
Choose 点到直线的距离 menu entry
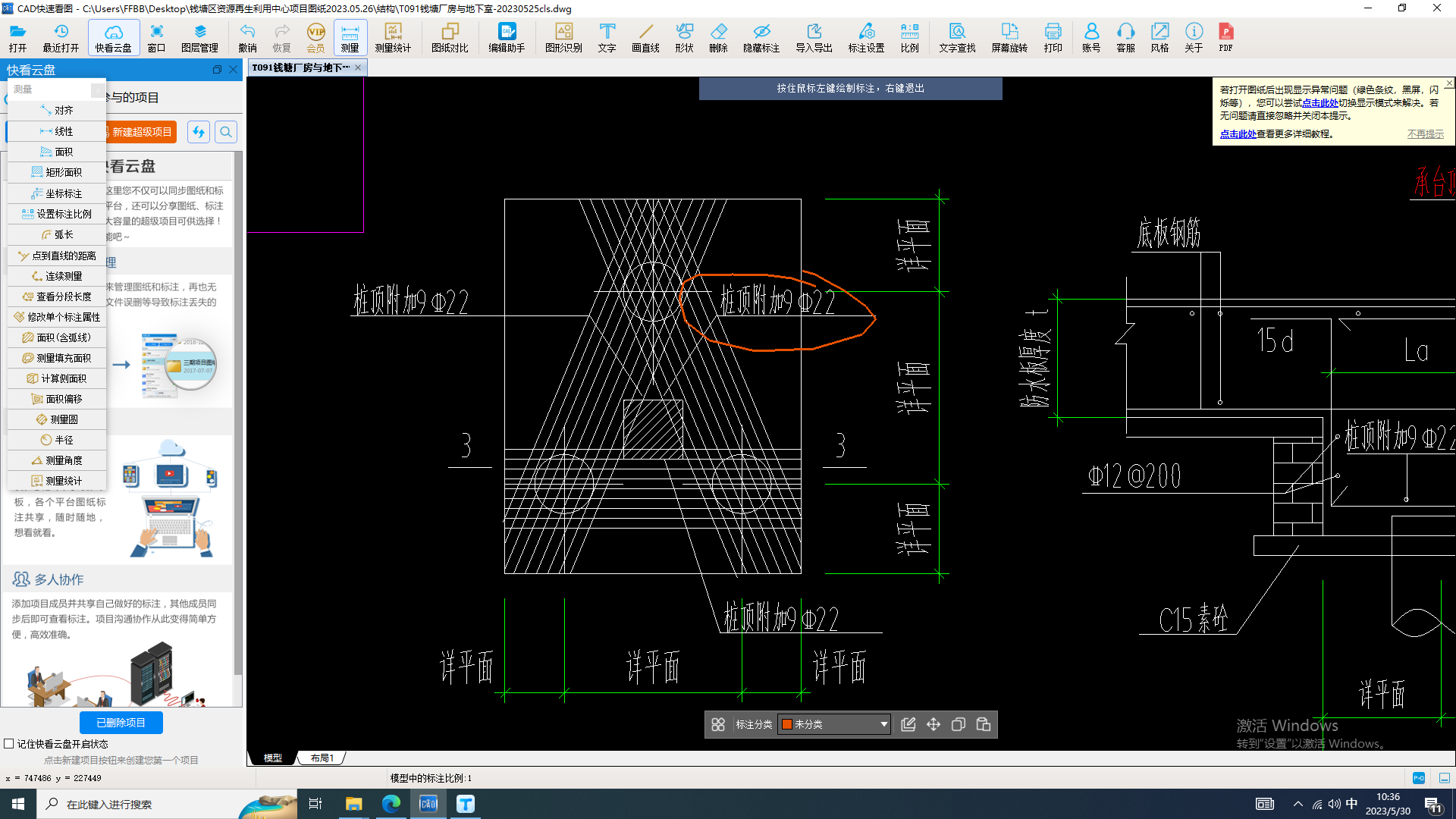(x=57, y=256)
